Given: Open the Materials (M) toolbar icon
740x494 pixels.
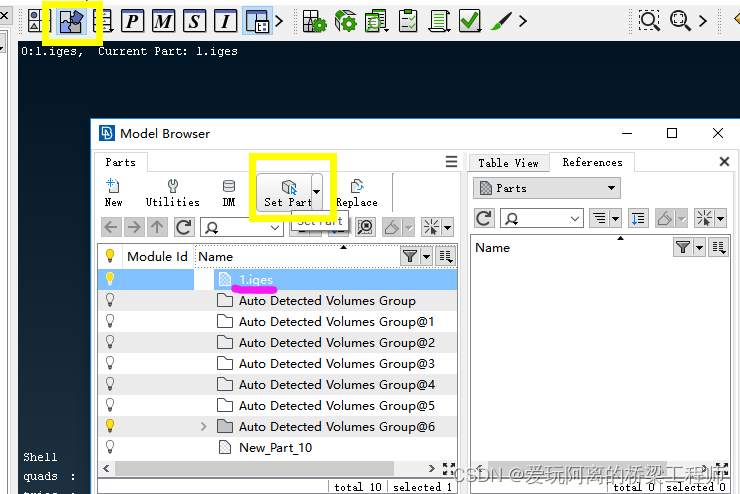Looking at the screenshot, I should [163, 20].
